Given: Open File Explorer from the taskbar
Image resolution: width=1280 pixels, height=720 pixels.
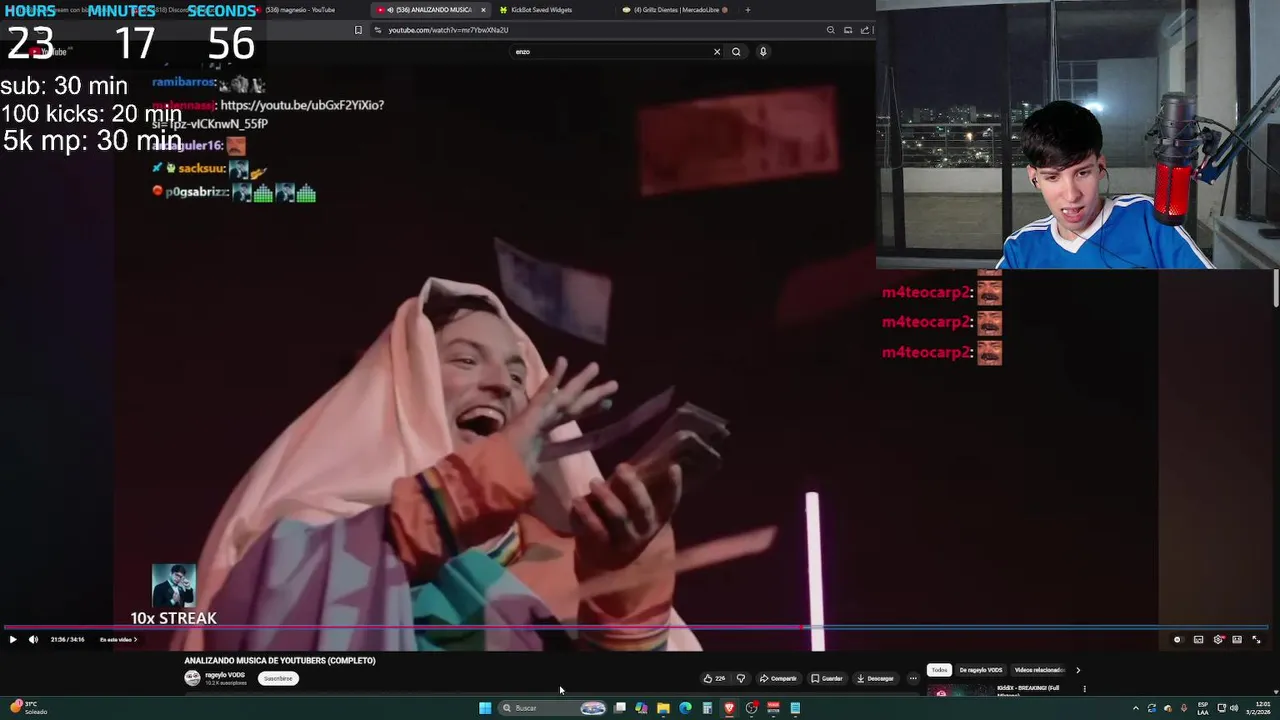Looking at the screenshot, I should (x=663, y=708).
